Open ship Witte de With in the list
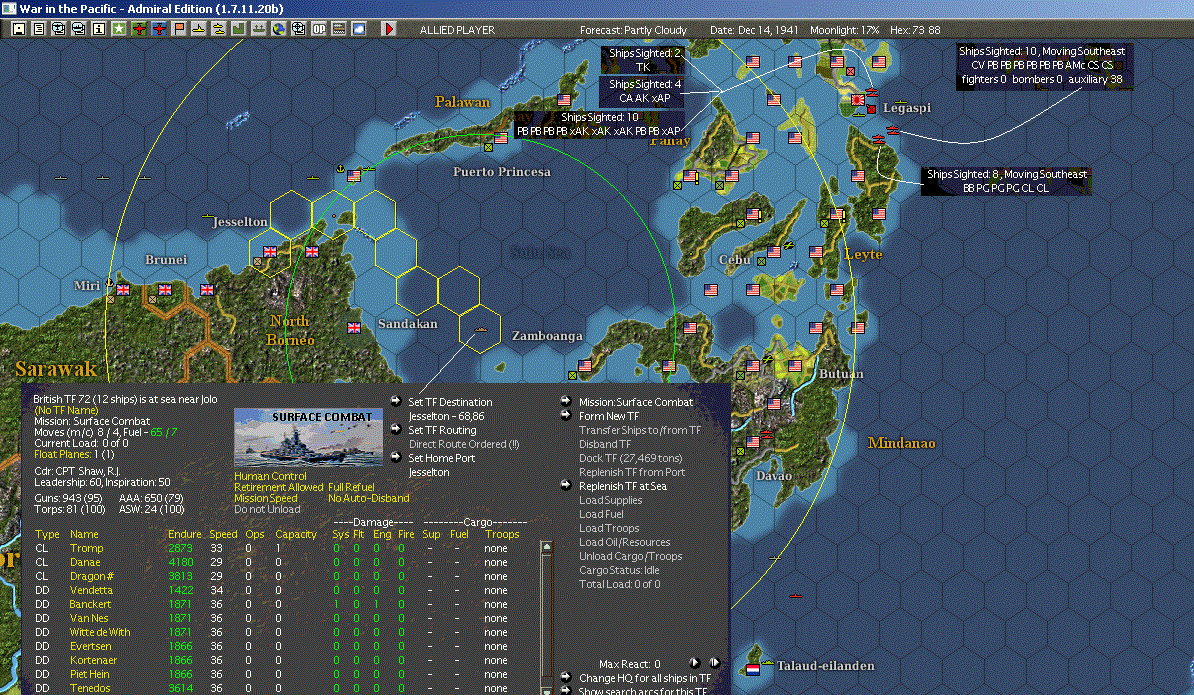The height and width of the screenshot is (695, 1194). coord(100,632)
